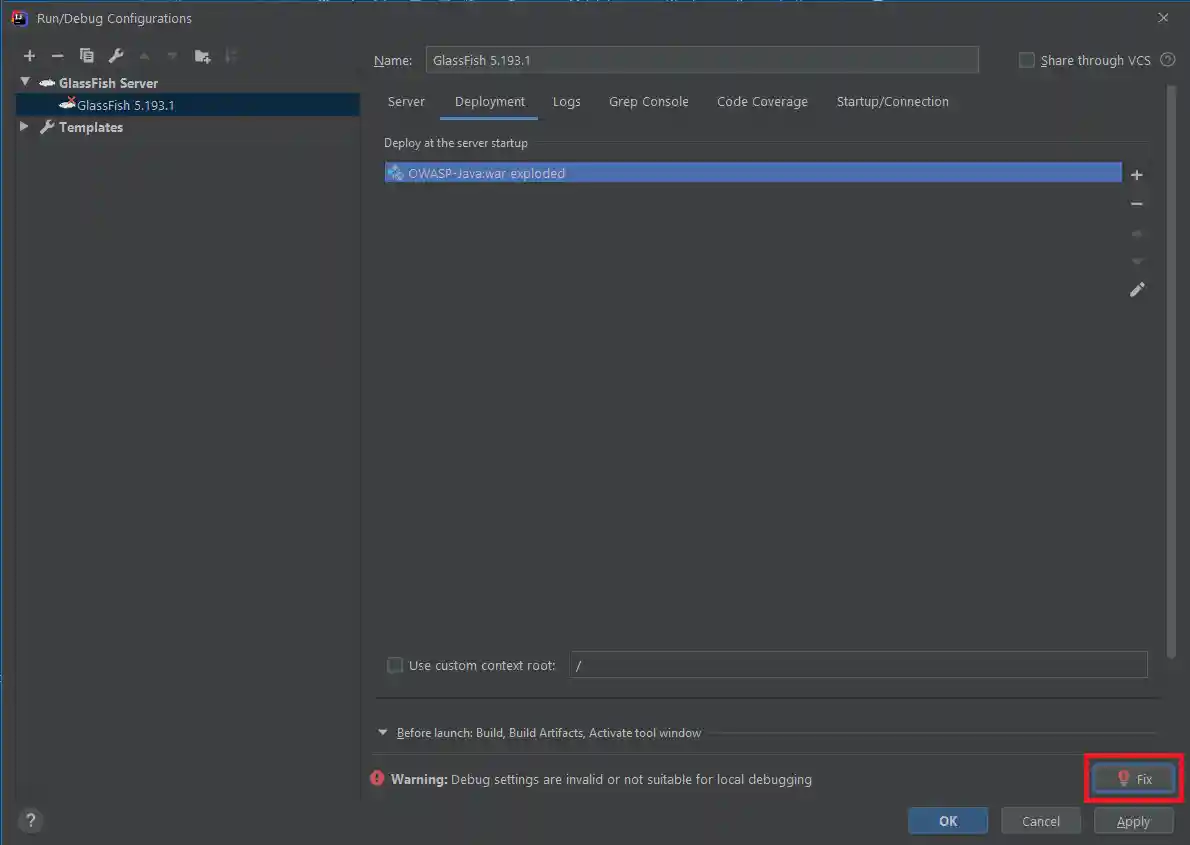Remove the selected run configuration
Screen dimensions: 1190x845
tap(57, 55)
